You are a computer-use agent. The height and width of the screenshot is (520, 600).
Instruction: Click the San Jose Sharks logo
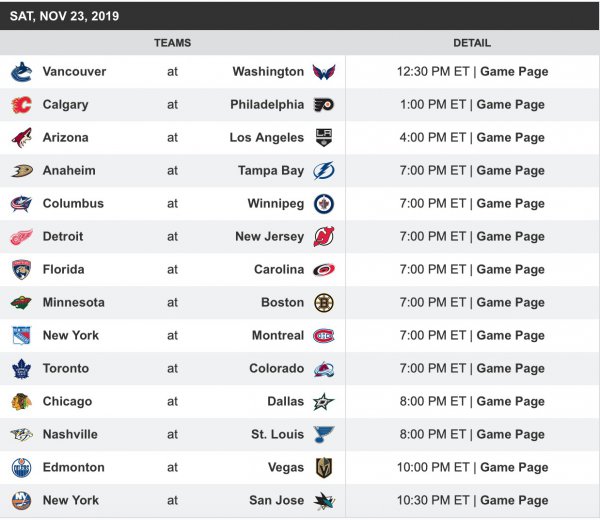click(324, 501)
